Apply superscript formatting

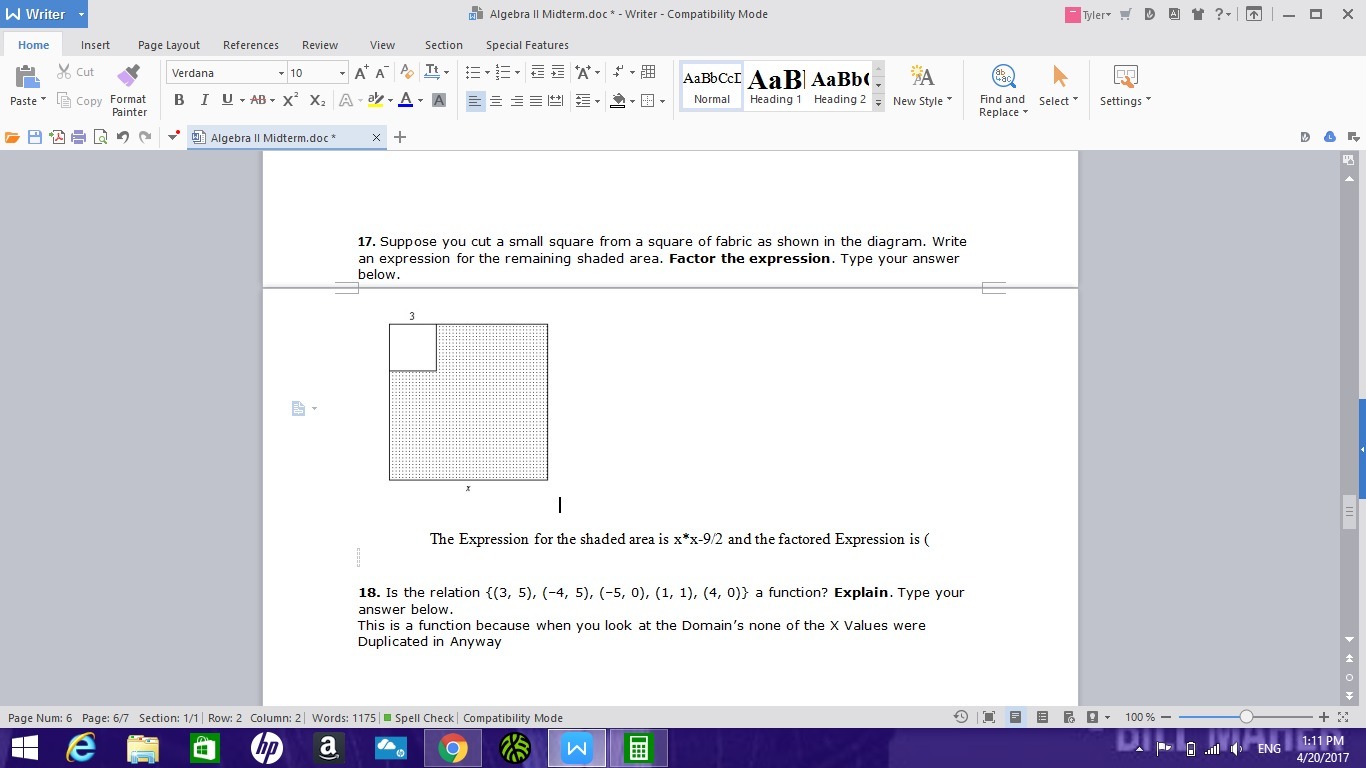pos(290,100)
